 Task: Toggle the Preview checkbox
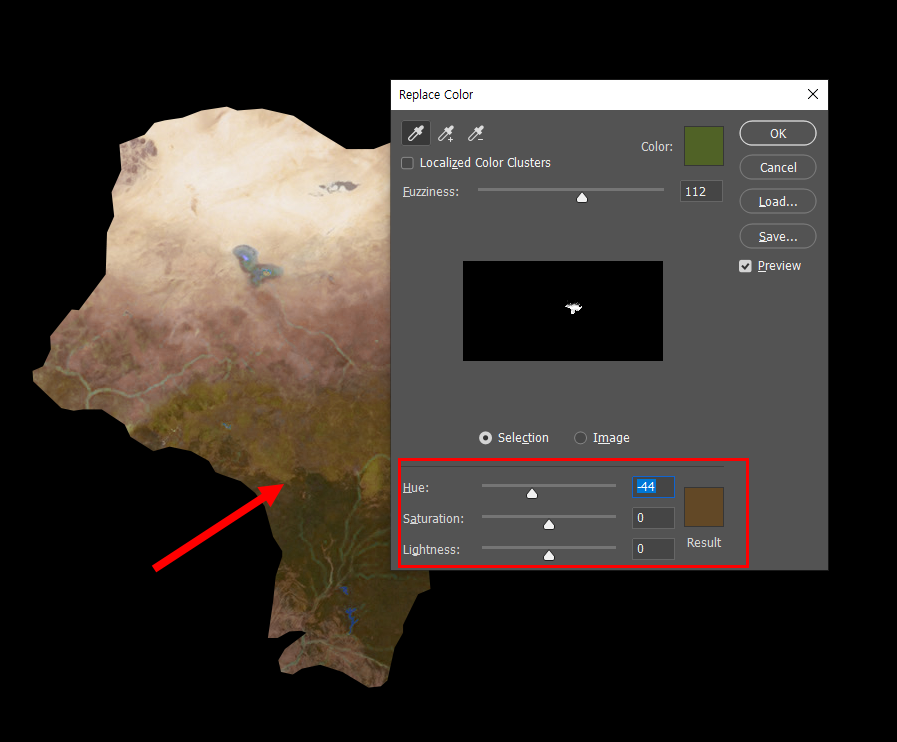[x=745, y=266]
